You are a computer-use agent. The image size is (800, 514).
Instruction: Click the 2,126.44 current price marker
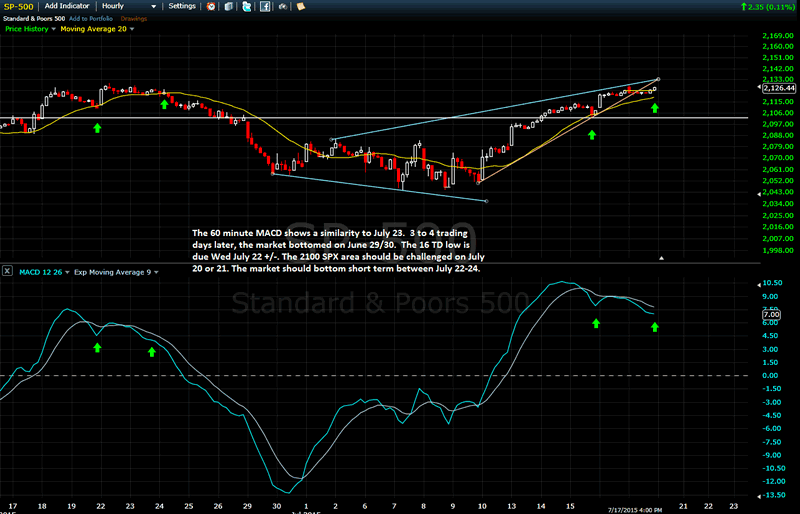point(777,88)
